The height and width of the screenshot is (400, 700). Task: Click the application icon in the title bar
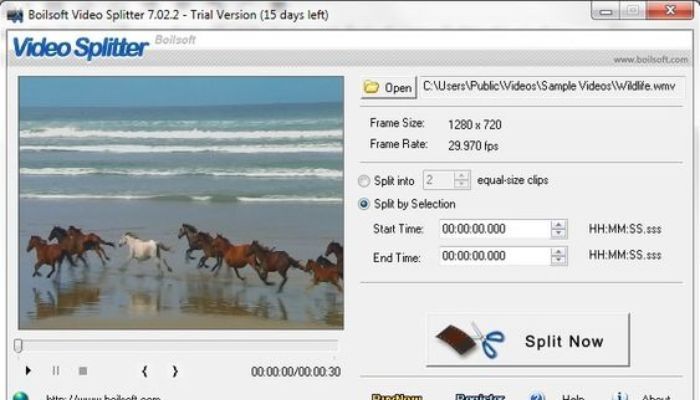15,16
